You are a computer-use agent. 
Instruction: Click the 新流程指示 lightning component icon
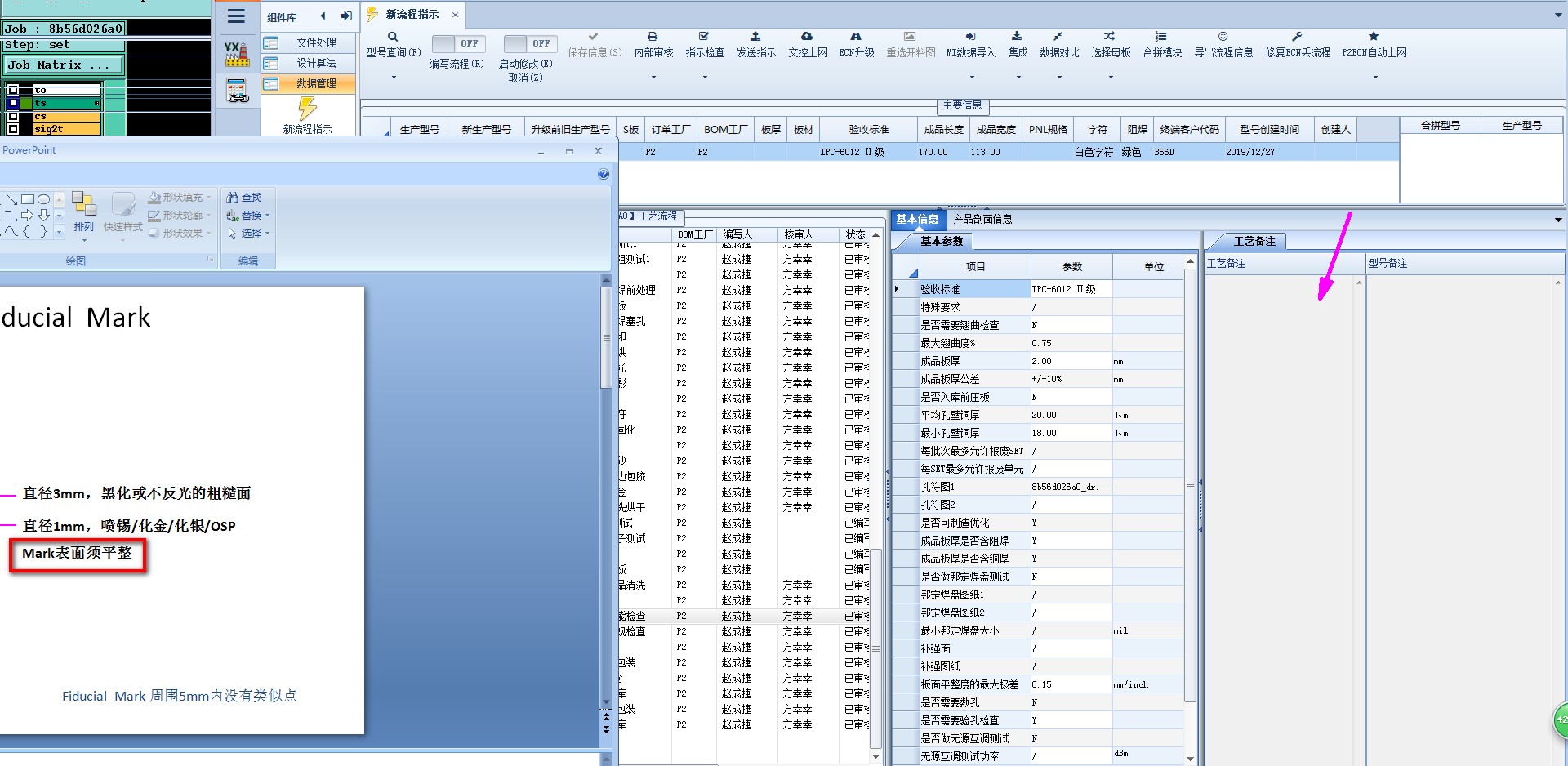tap(307, 109)
